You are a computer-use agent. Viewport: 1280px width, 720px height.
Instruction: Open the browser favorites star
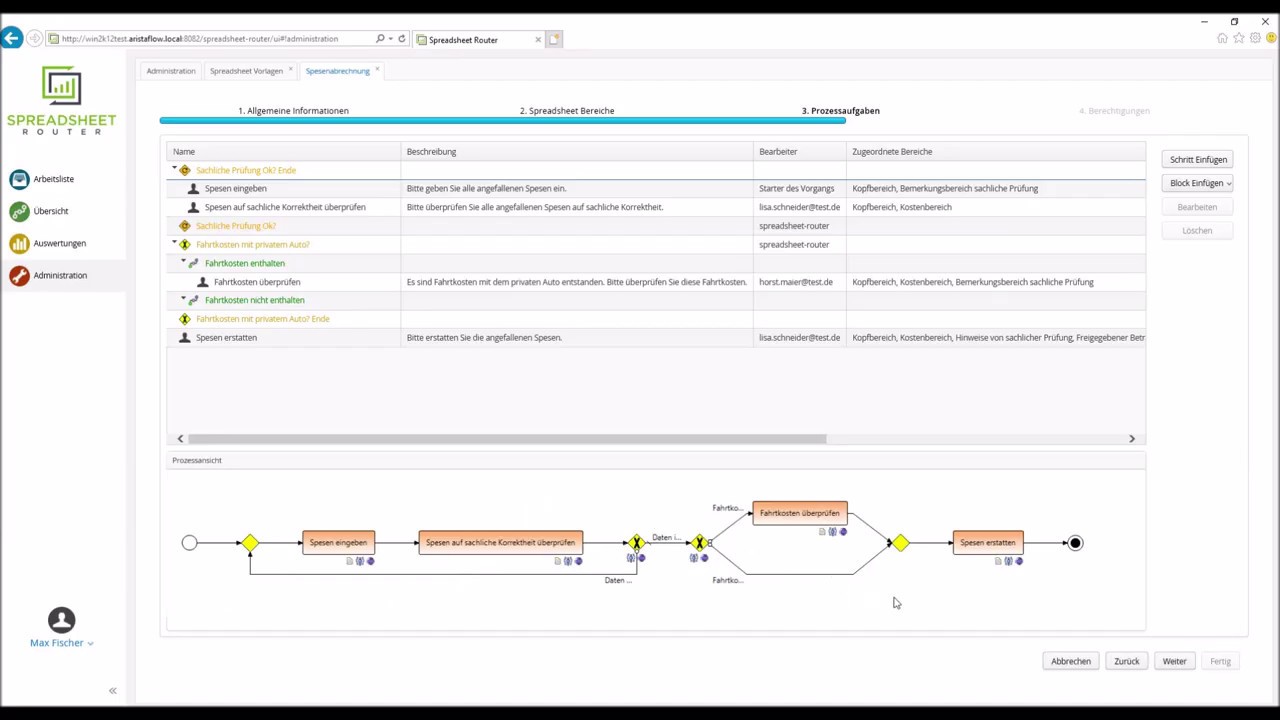1239,39
